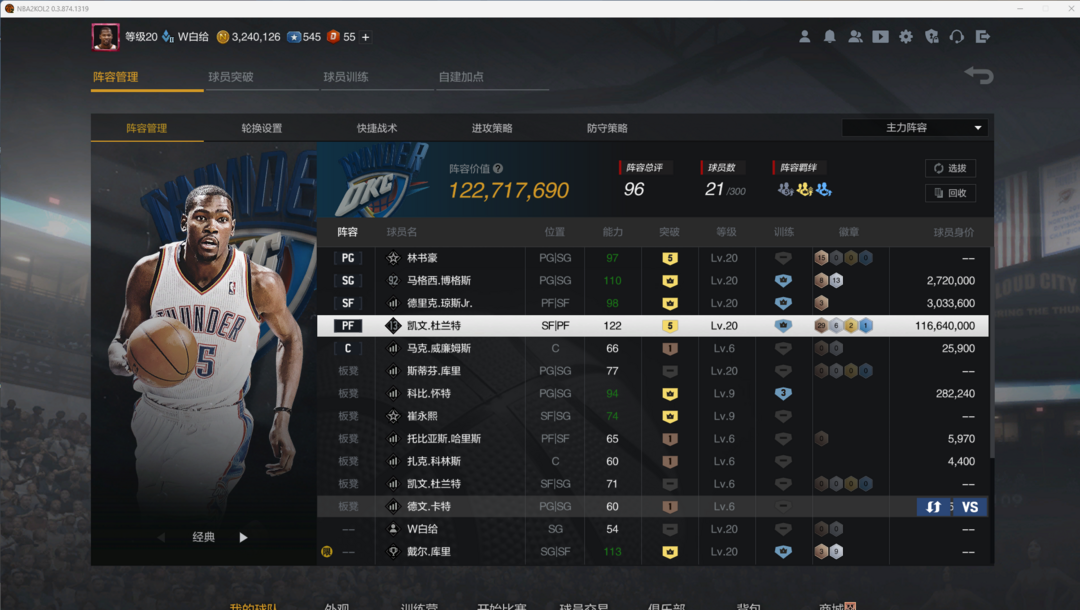Open the notifications bell icon
1080x610 pixels.
(x=829, y=36)
